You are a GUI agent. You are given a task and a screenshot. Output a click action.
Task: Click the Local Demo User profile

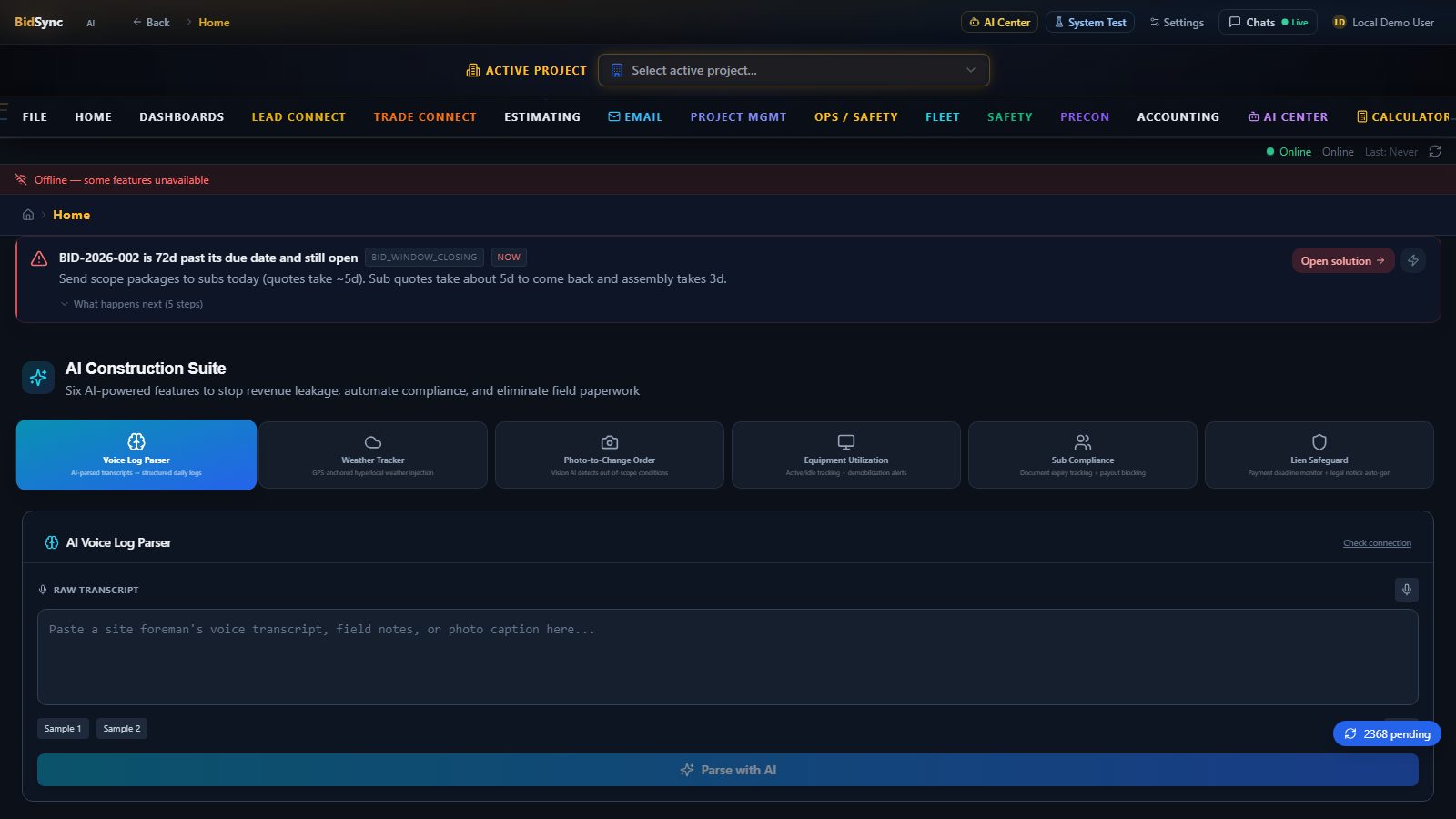1383,22
